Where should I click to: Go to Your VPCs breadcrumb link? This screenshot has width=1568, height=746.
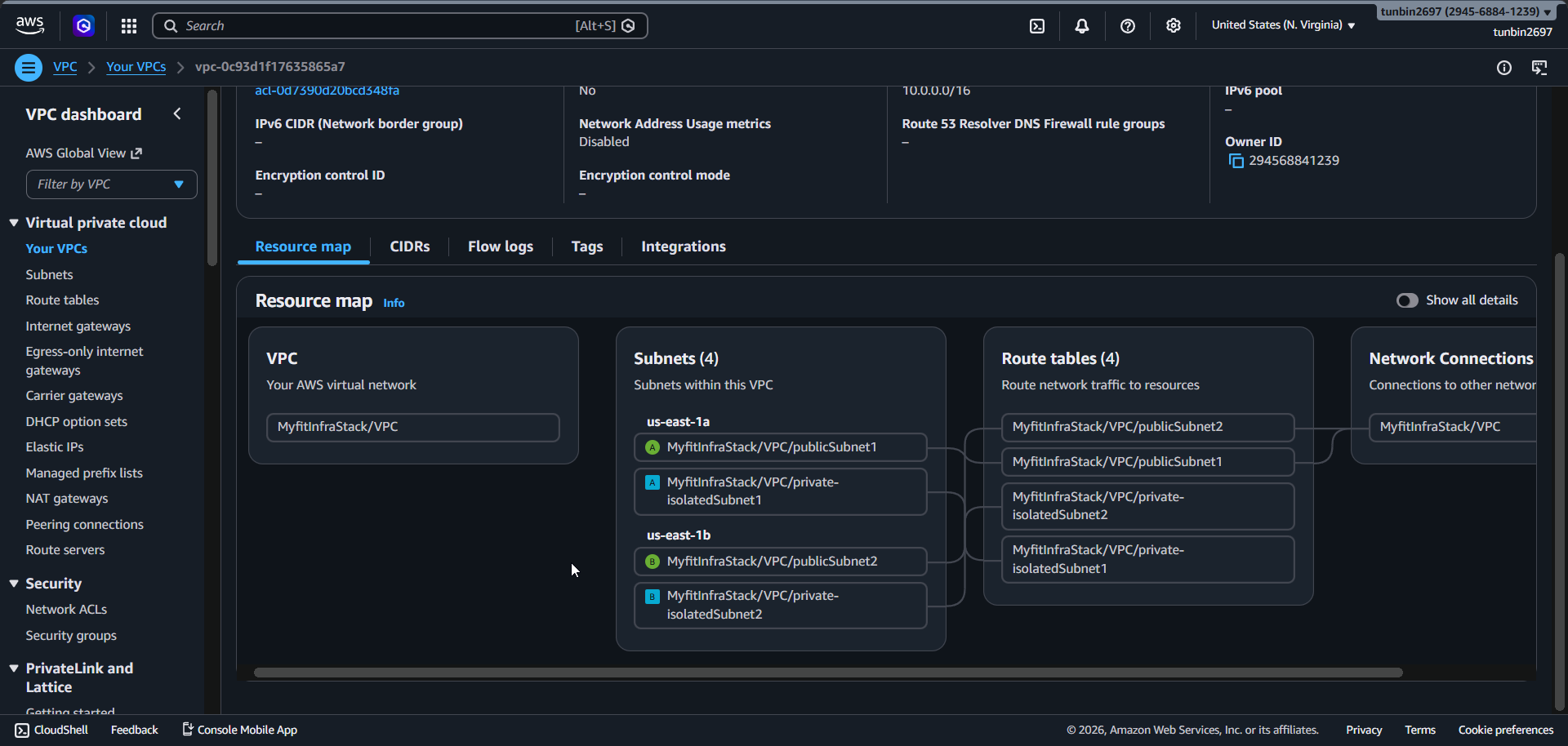136,67
